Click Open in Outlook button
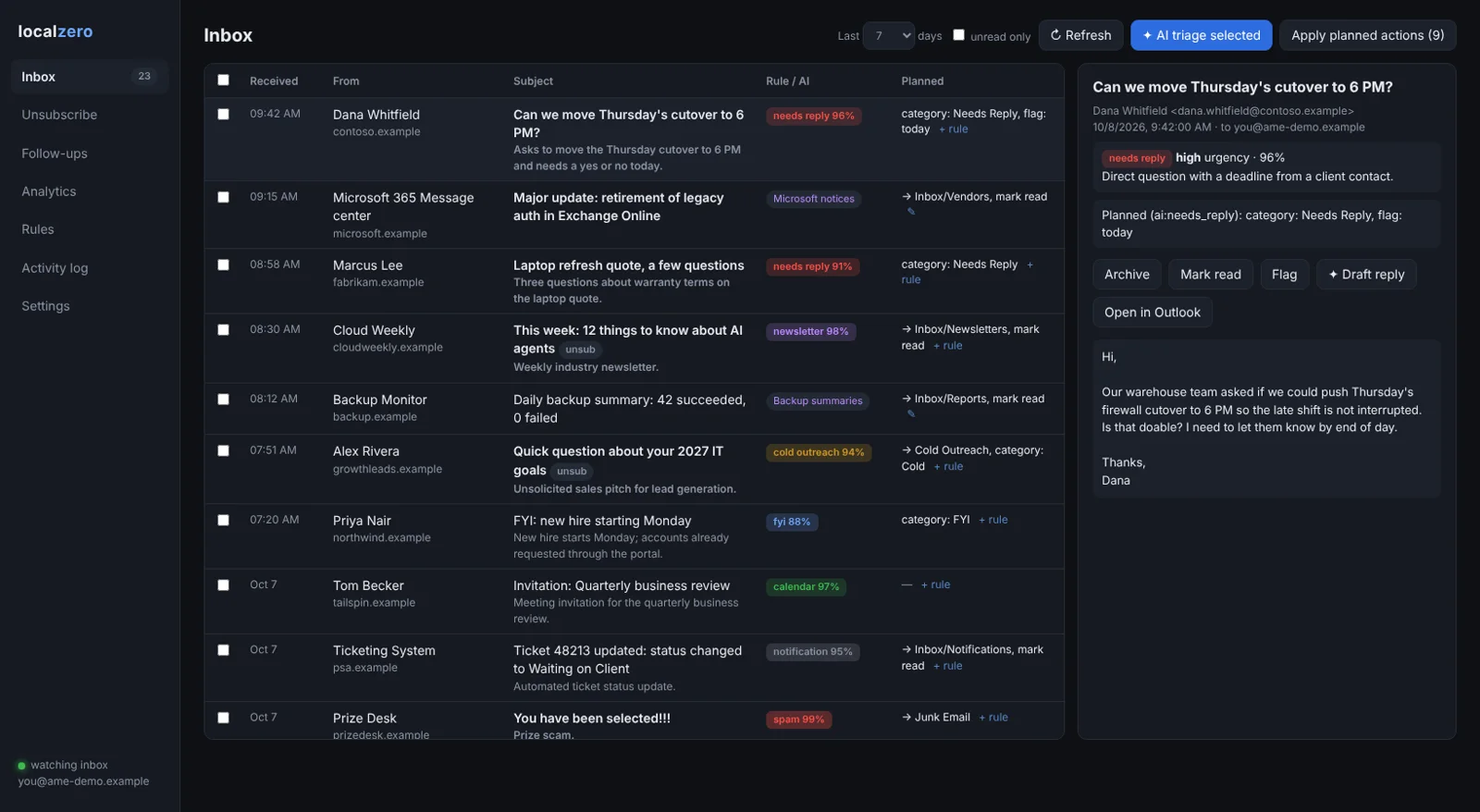 tap(1152, 313)
